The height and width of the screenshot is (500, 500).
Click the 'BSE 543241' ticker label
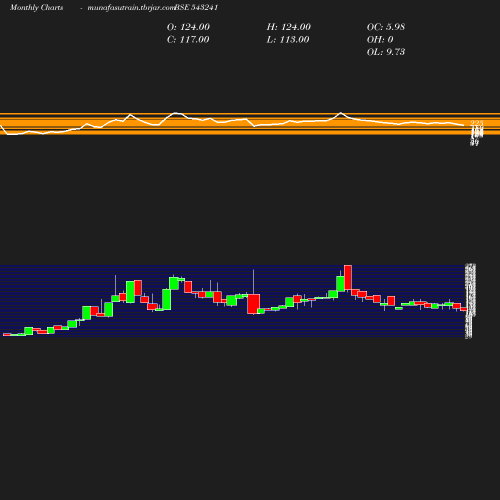(x=196, y=8)
